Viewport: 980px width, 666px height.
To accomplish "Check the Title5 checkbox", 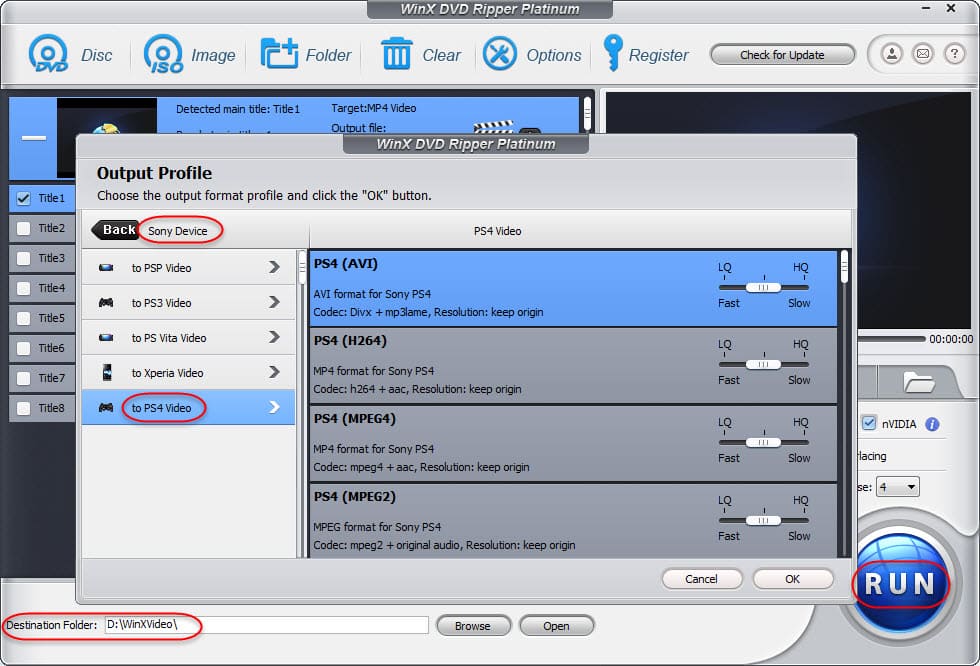I will [24, 319].
